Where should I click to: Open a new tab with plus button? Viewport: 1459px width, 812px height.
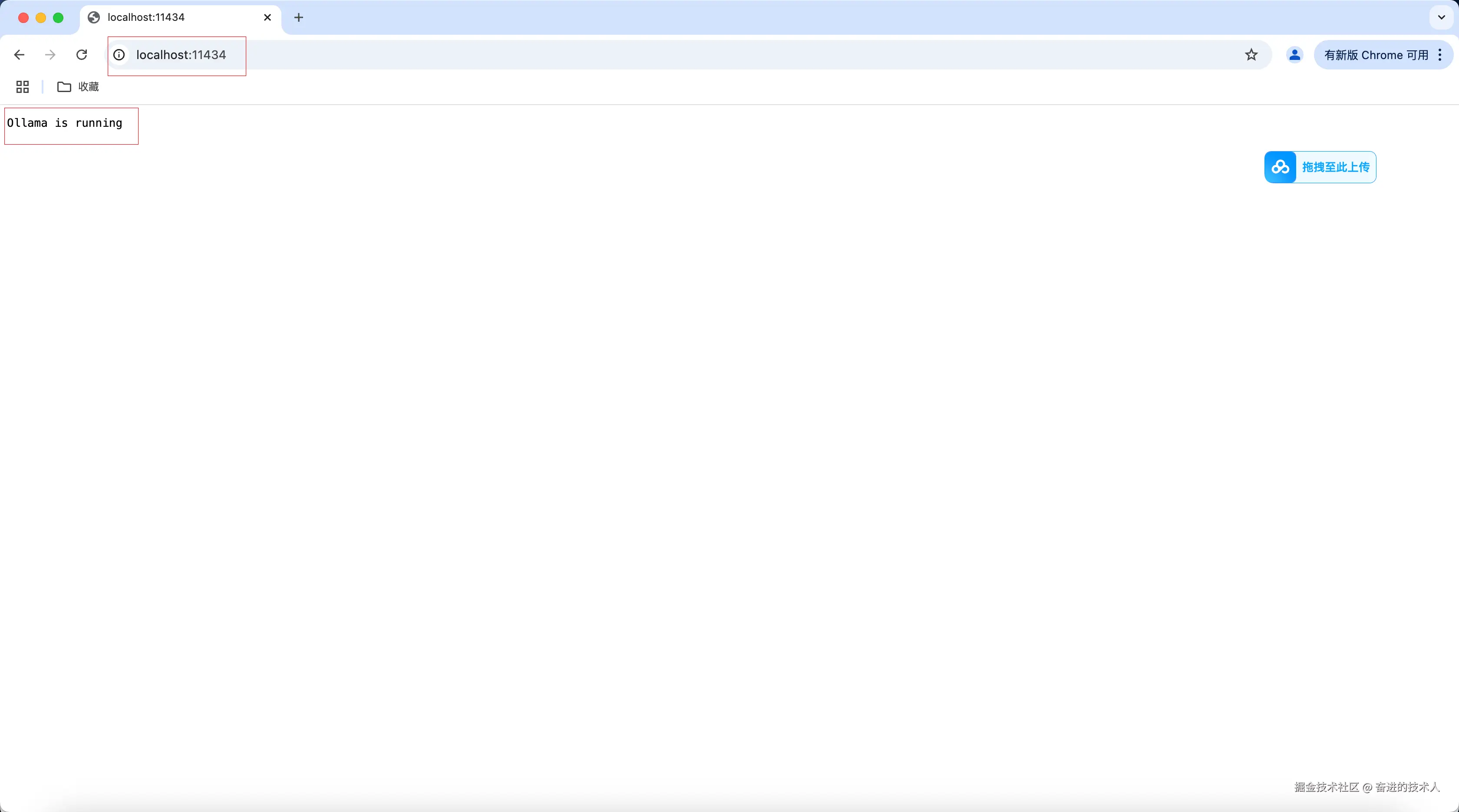pos(299,17)
